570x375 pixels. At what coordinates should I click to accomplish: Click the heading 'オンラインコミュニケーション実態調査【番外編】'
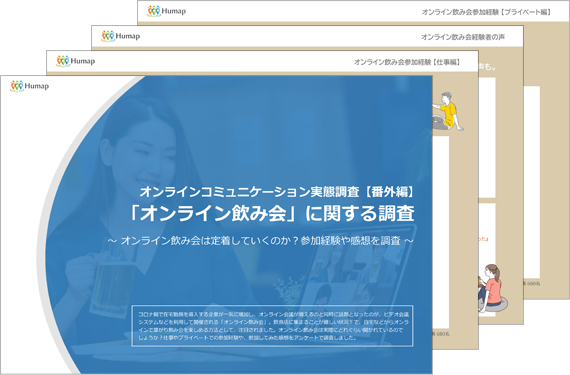pos(277,192)
